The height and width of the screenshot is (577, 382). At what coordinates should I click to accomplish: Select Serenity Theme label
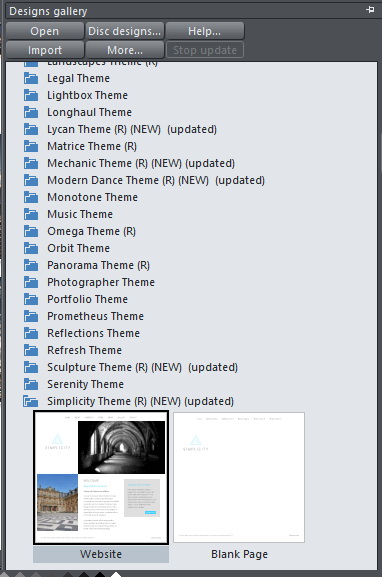point(85,384)
